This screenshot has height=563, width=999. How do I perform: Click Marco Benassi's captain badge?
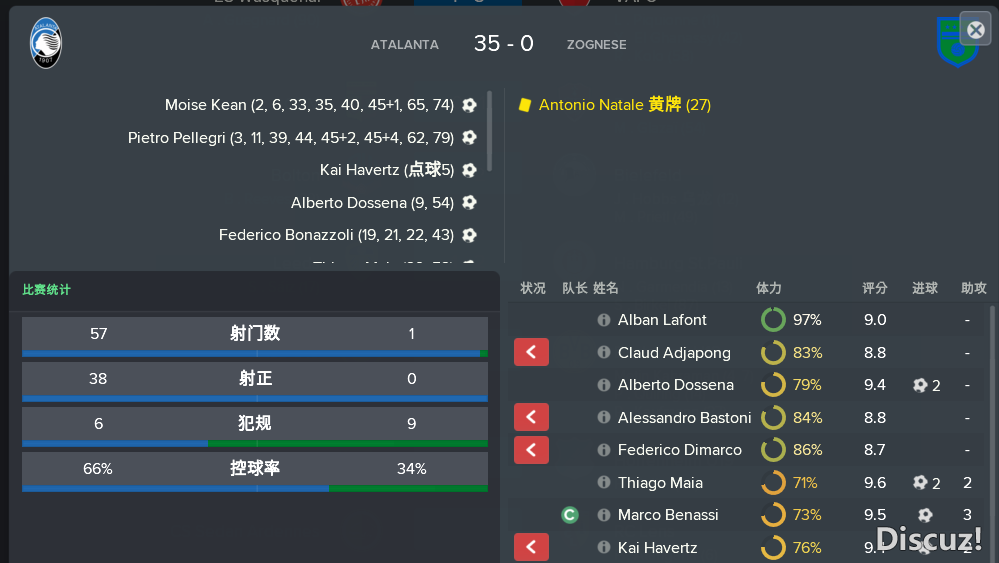[x=570, y=515]
